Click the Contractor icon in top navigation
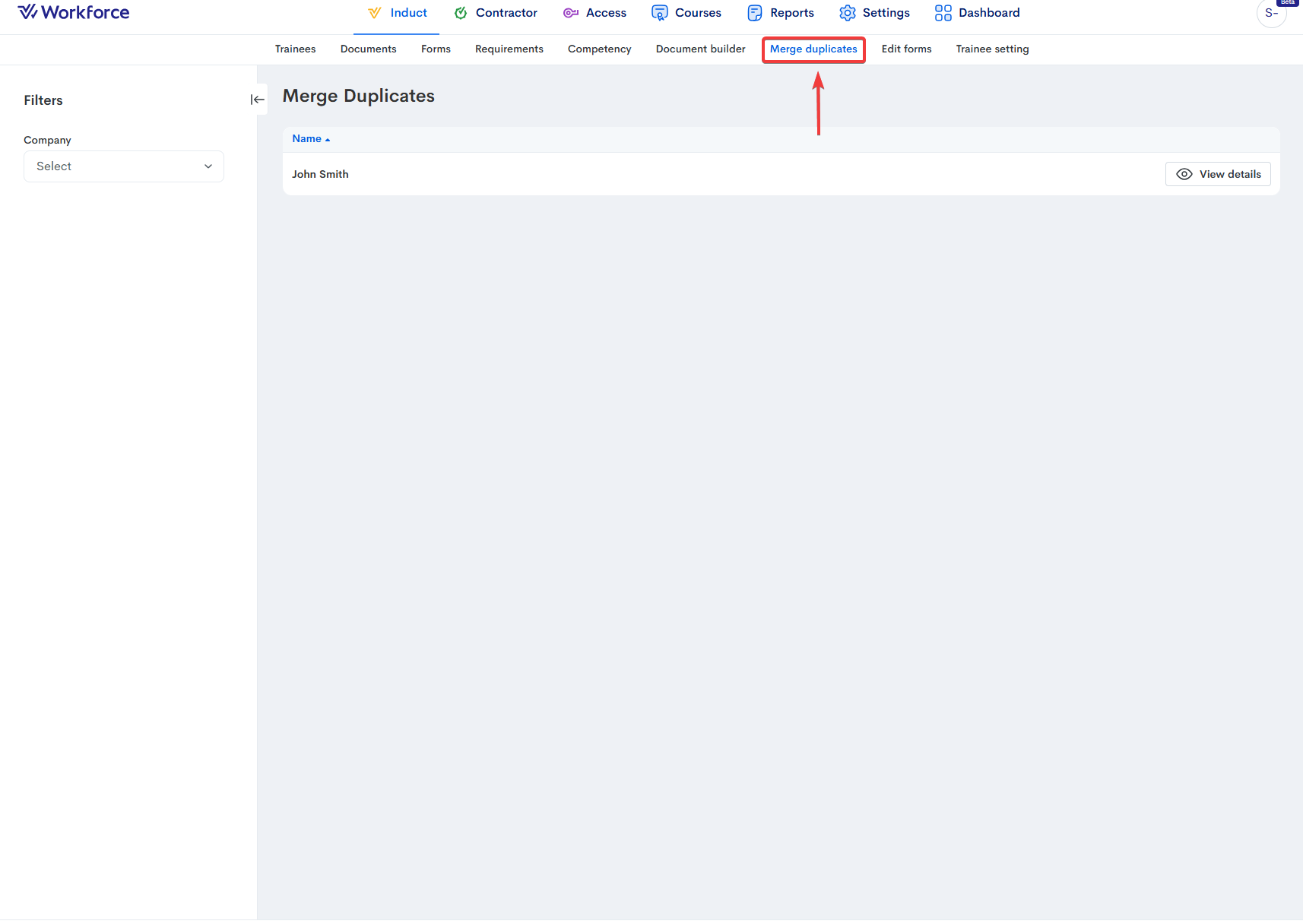This screenshot has height=924, width=1303. coord(461,13)
